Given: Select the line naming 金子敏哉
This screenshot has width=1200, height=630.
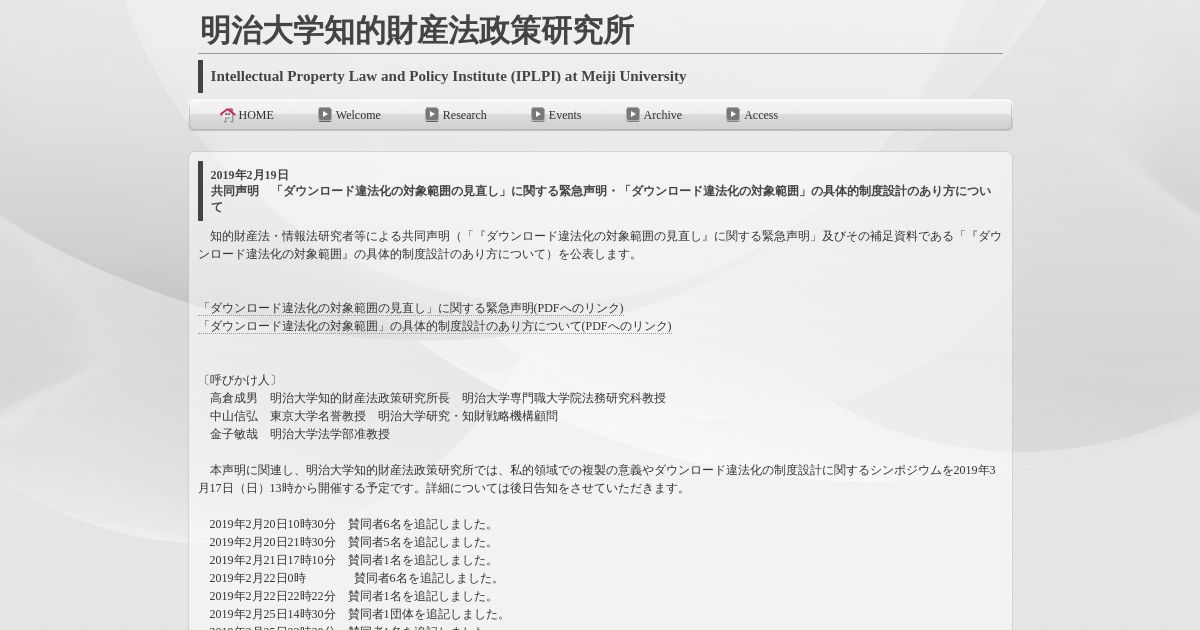Looking at the screenshot, I should pos(300,434).
